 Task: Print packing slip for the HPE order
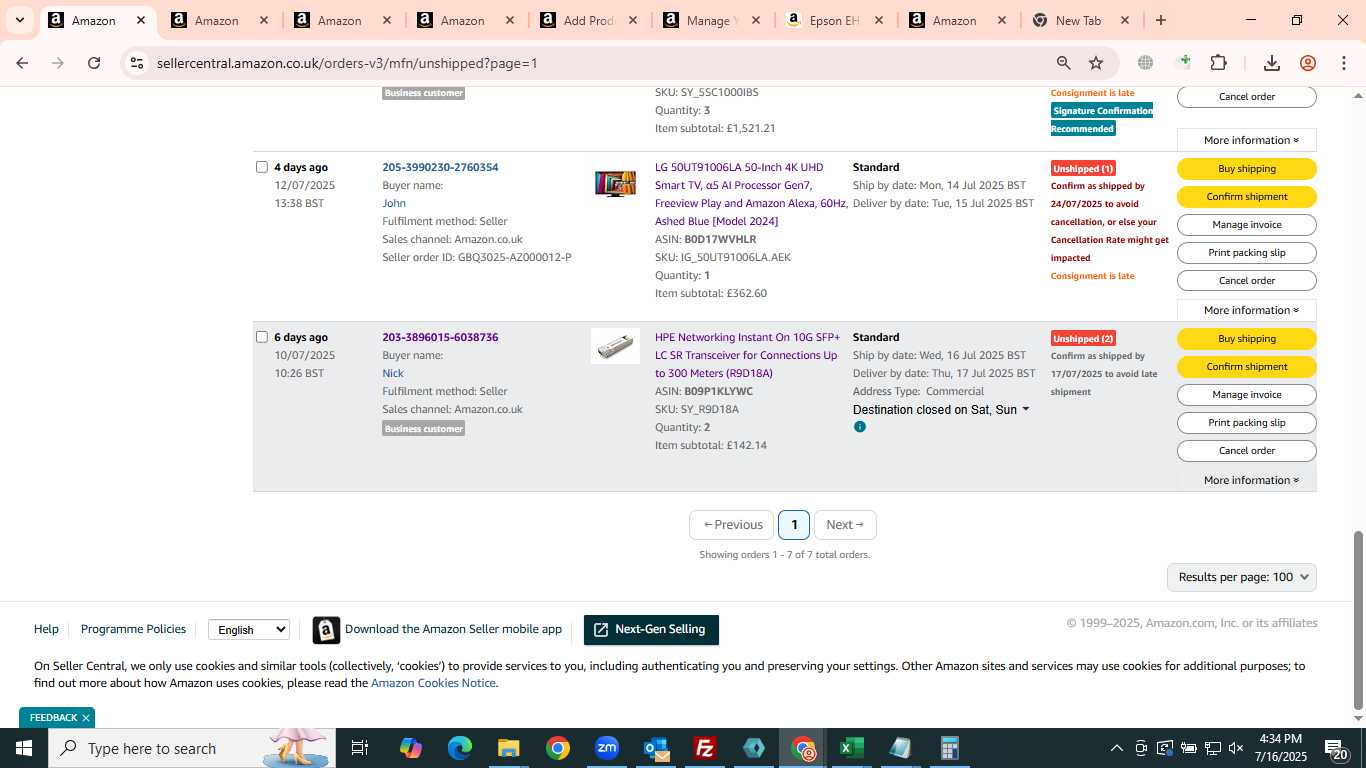[1247, 422]
